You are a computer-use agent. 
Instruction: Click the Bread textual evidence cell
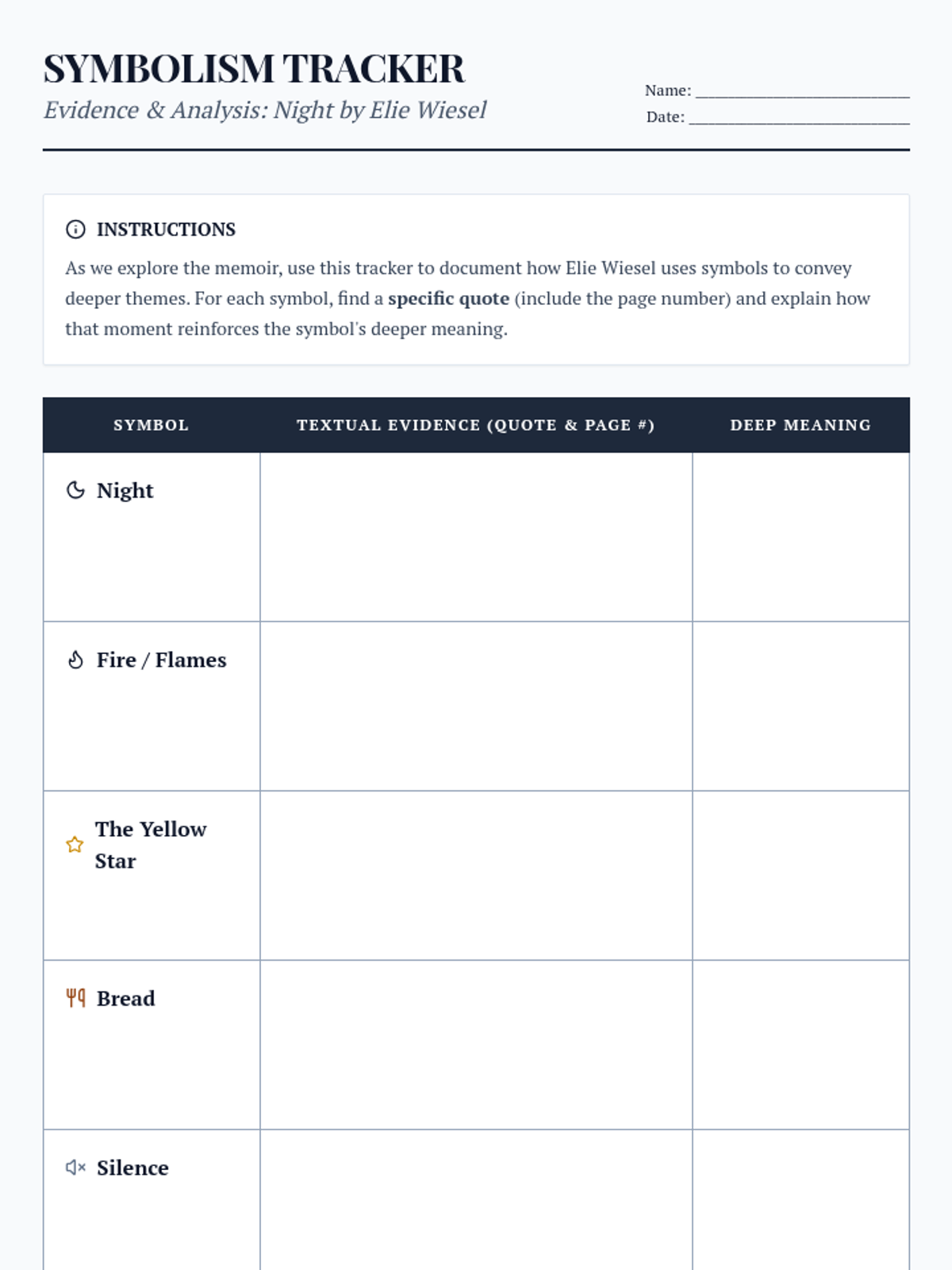(476, 1045)
